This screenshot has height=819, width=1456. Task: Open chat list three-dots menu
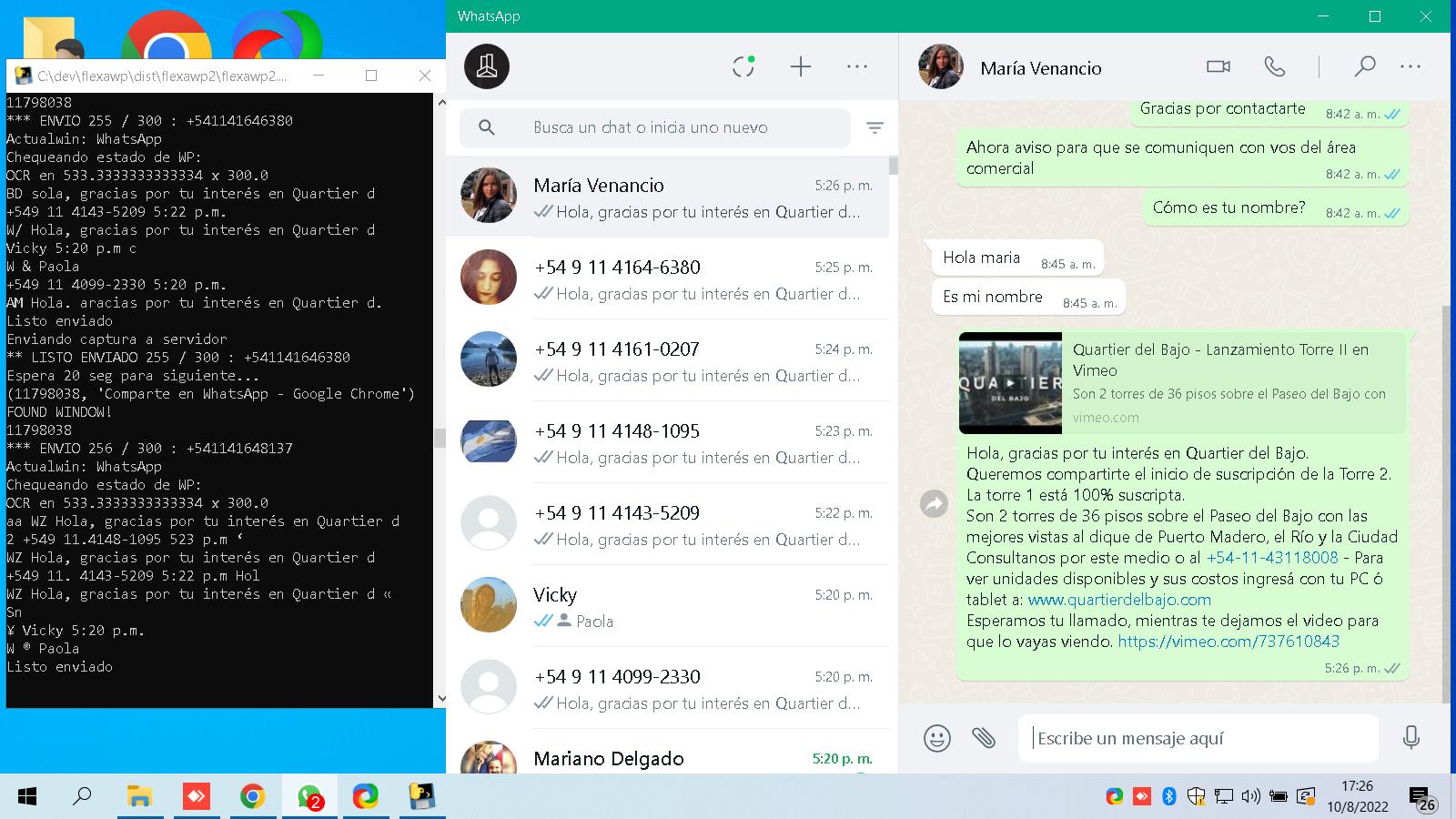coord(857,66)
